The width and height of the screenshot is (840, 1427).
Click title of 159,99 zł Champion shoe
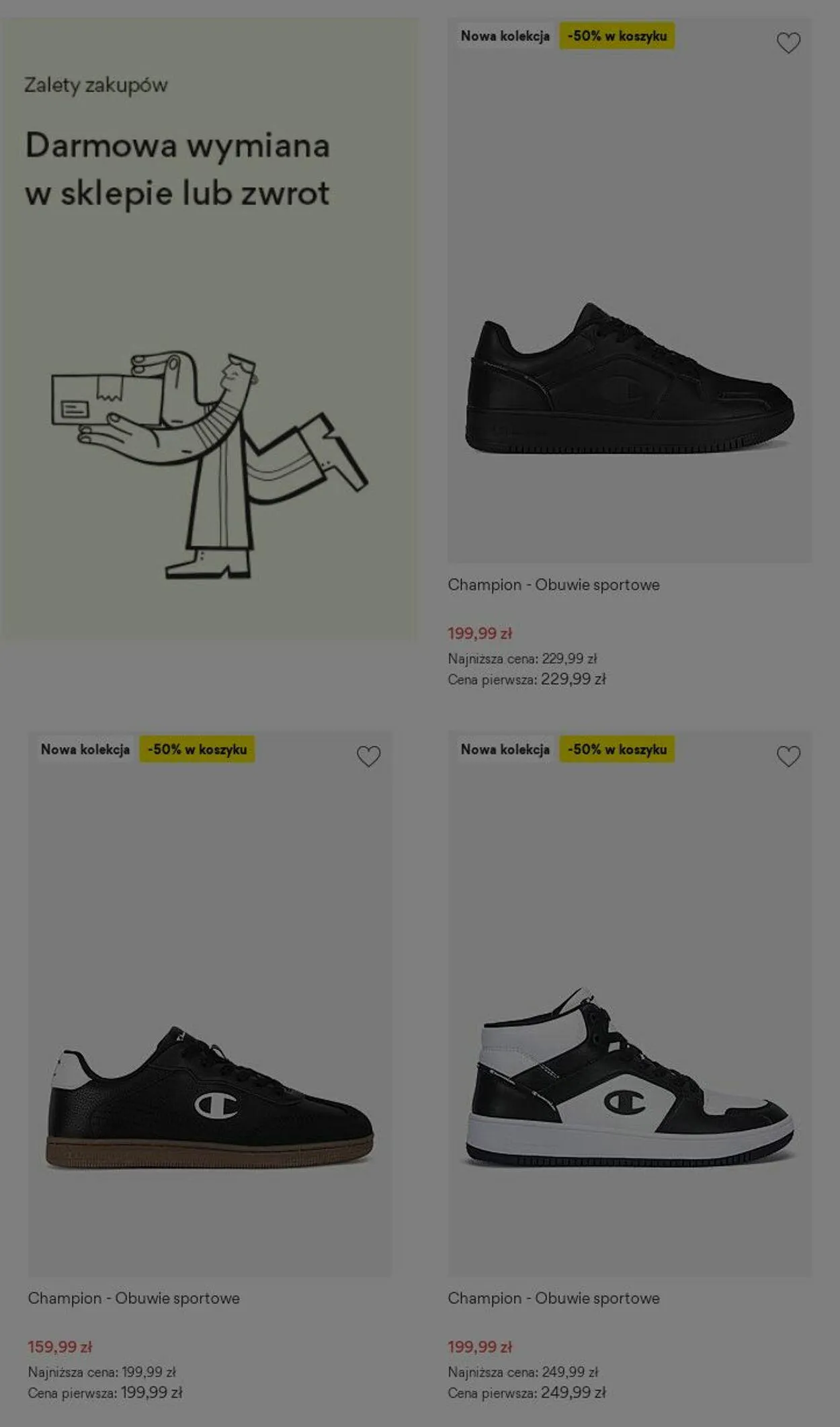134,1298
